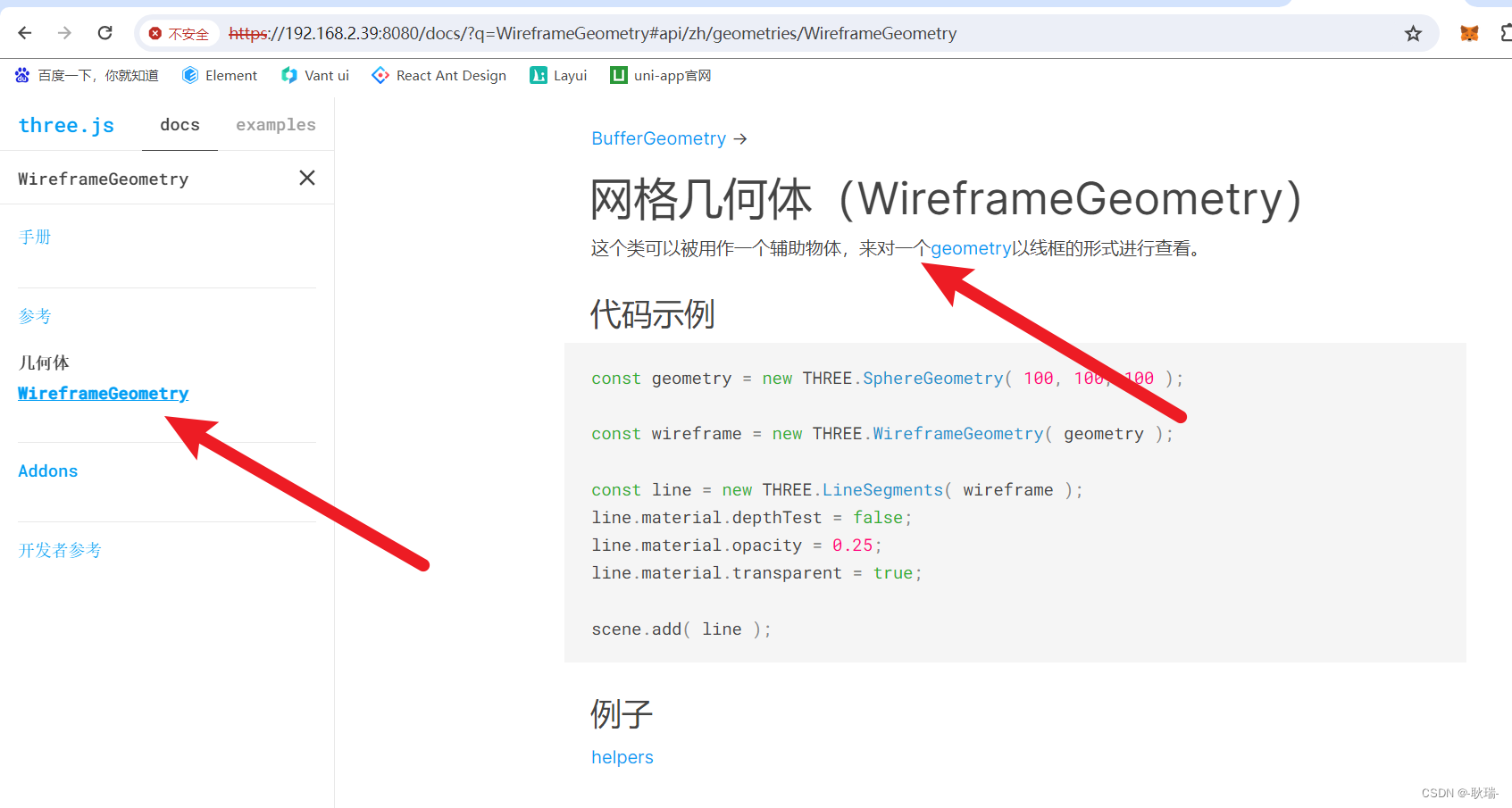Open WireframeGeometry from the sidebar
The image size is (1512, 808).
(103, 393)
